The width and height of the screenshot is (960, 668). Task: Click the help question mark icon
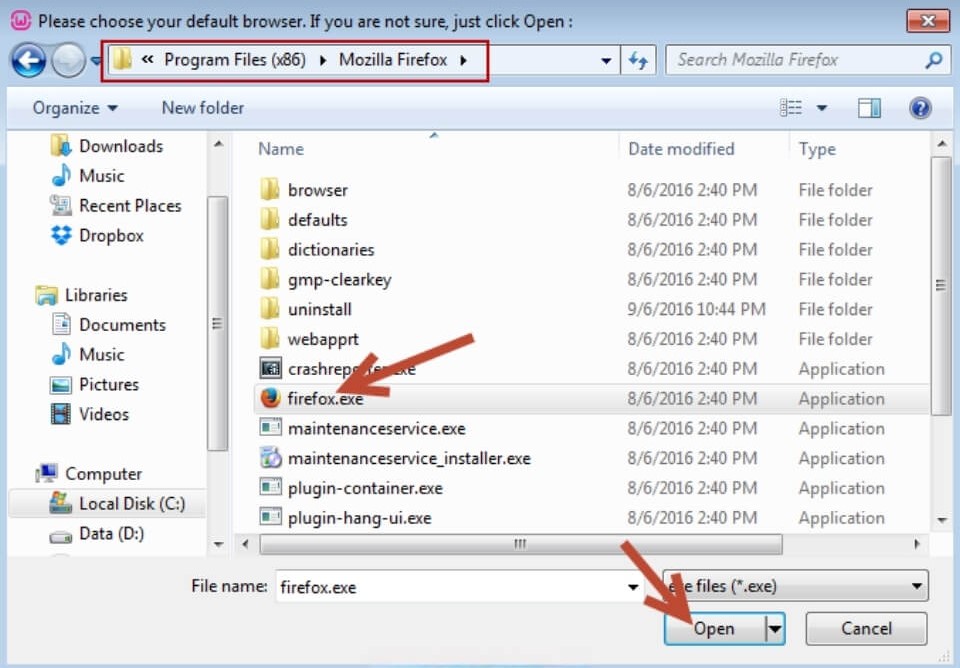pos(920,108)
